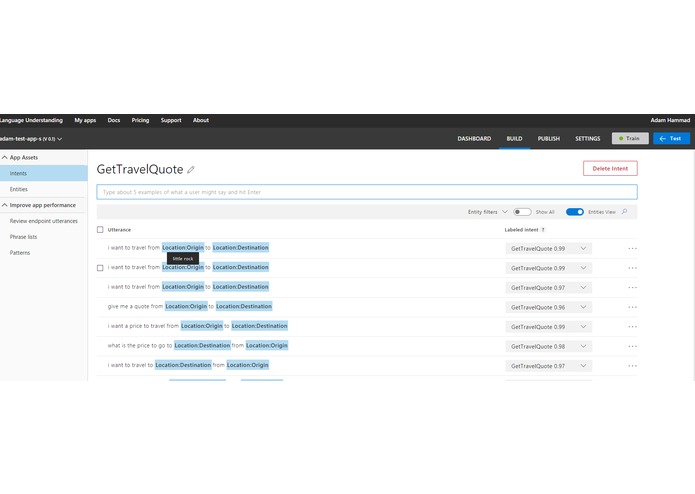Open options menu for the 'give me a quote from' row

633,307
